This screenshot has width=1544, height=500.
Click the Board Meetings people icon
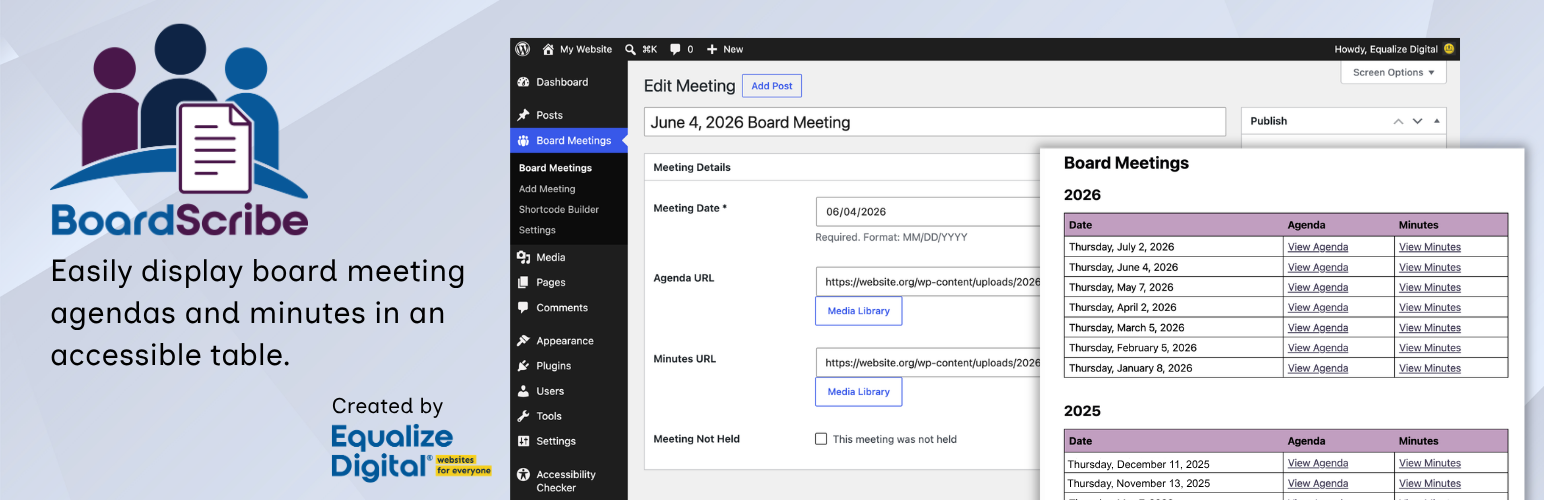pyautogui.click(x=523, y=141)
